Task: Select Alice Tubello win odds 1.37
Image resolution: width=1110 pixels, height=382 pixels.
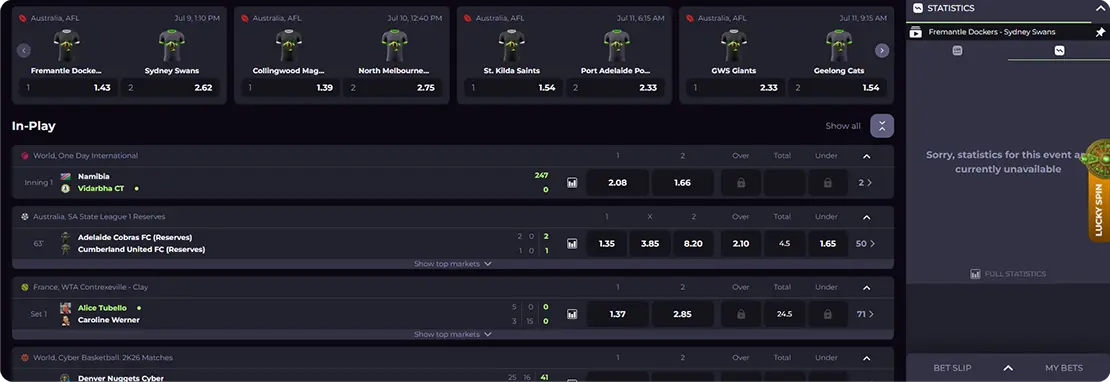Action: [617, 313]
